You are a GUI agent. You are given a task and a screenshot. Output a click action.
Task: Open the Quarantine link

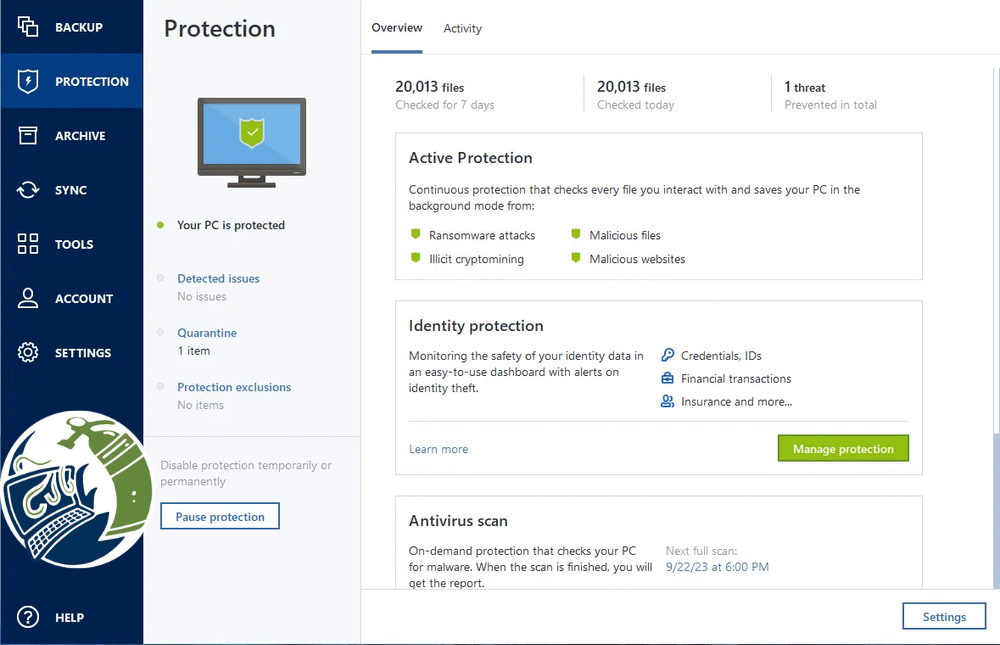(x=207, y=333)
